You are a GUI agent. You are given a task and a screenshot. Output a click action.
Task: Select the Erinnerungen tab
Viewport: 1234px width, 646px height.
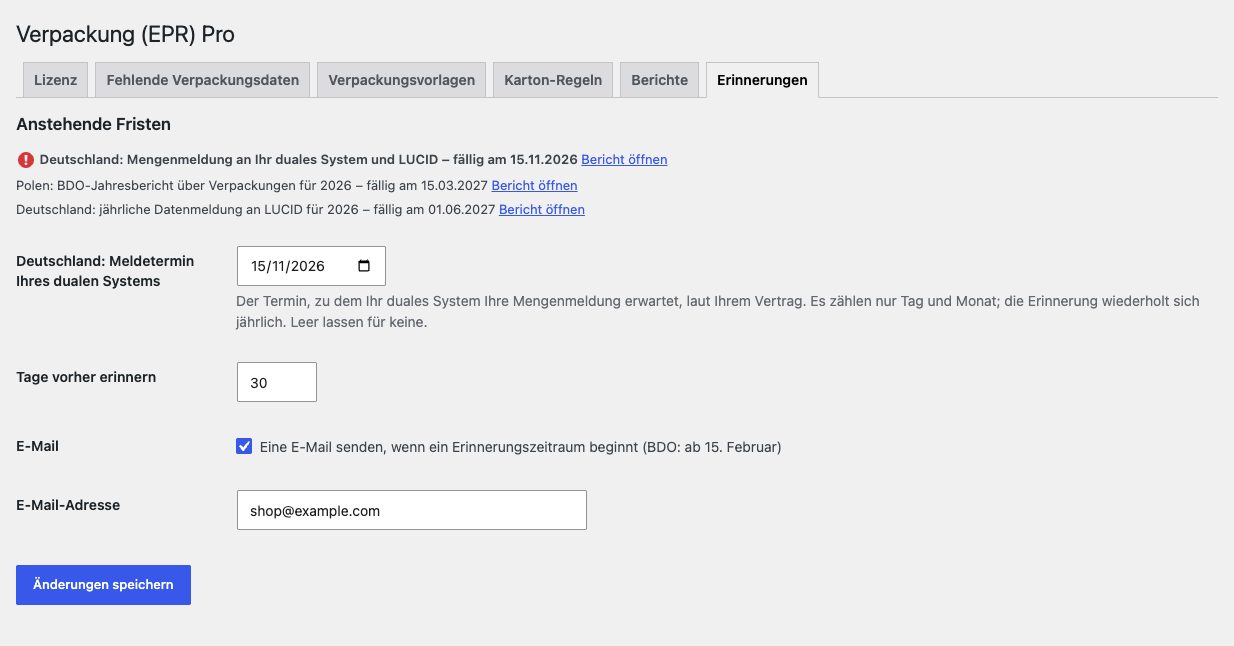click(762, 80)
